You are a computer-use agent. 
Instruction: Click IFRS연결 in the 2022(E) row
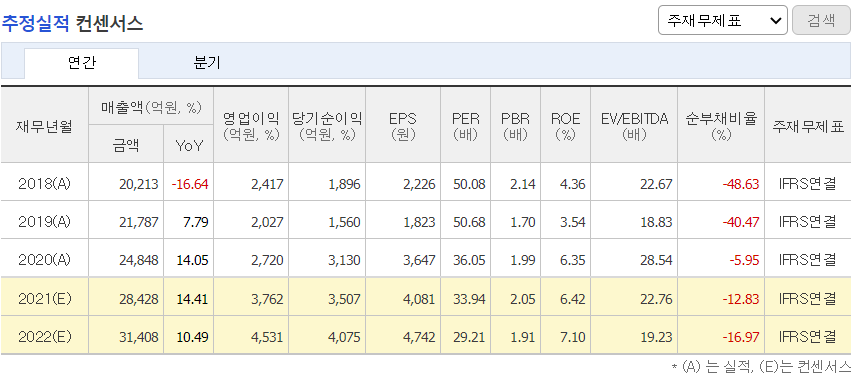click(x=808, y=337)
